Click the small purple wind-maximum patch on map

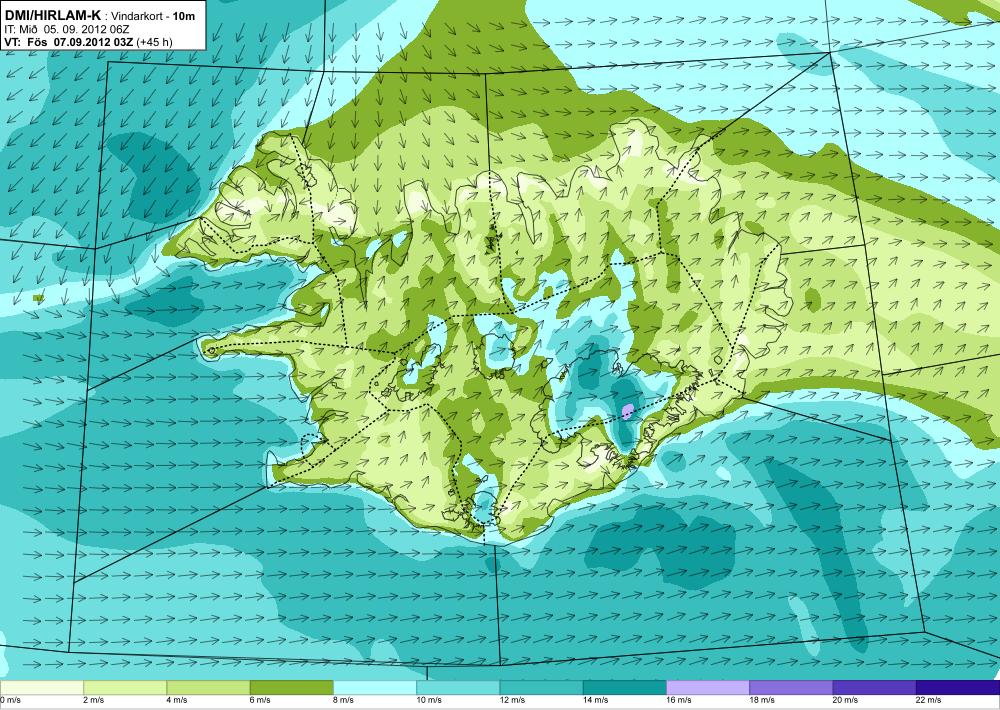[x=628, y=411]
